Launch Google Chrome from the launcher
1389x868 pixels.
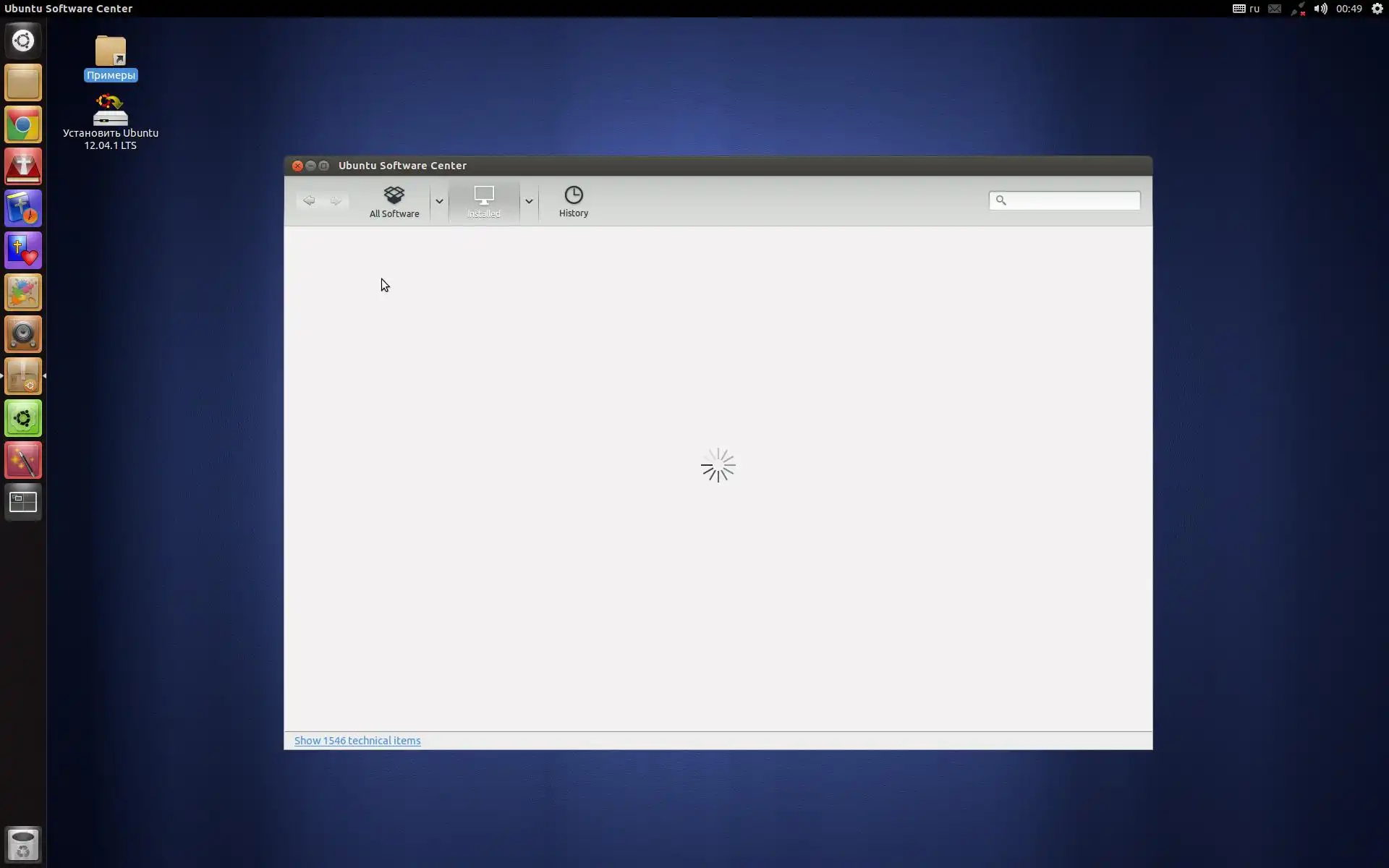pyautogui.click(x=23, y=125)
